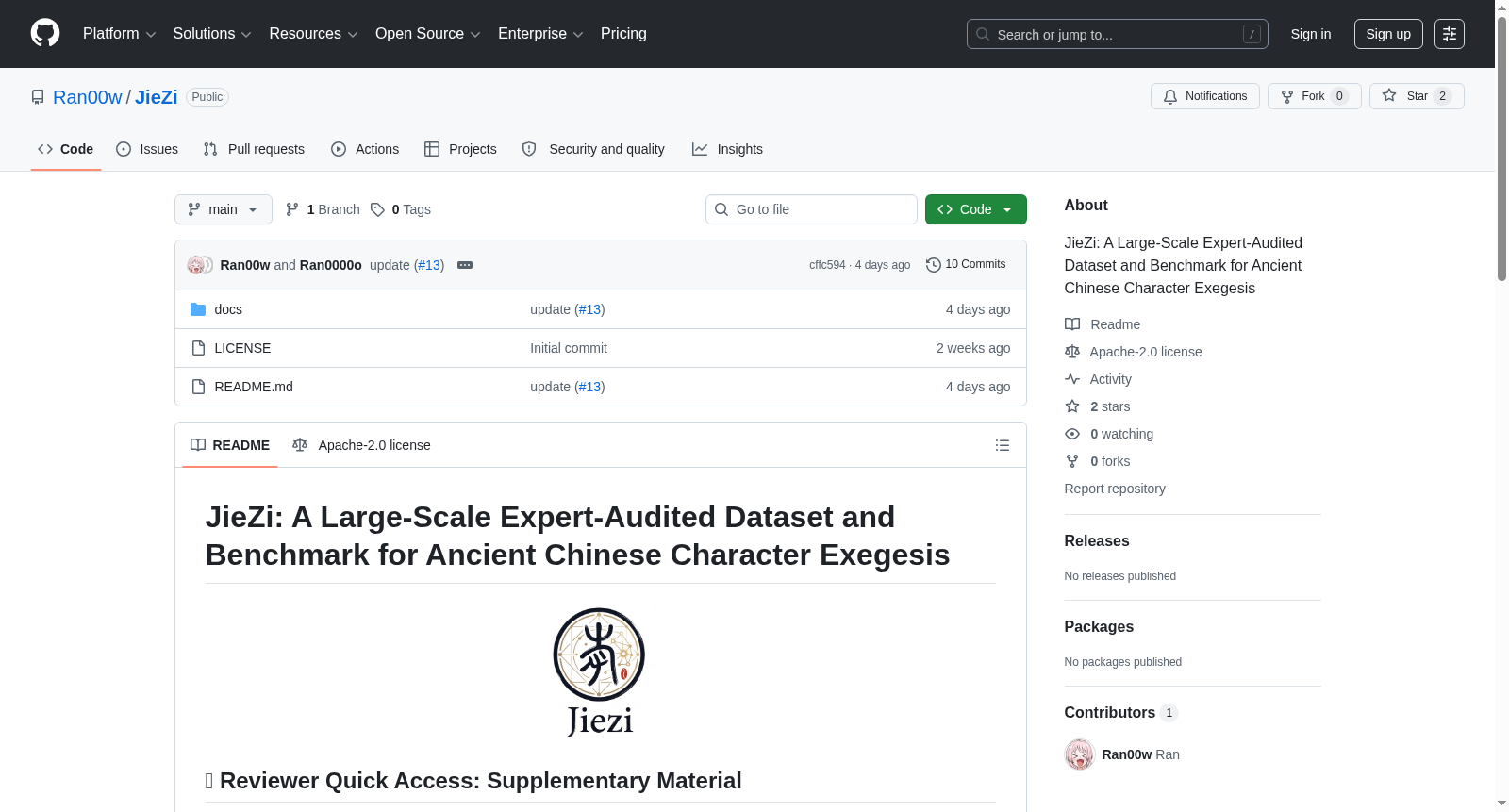Image resolution: width=1509 pixels, height=812 pixels.
Task: Open the Packages heading link
Action: pyautogui.click(x=1099, y=626)
